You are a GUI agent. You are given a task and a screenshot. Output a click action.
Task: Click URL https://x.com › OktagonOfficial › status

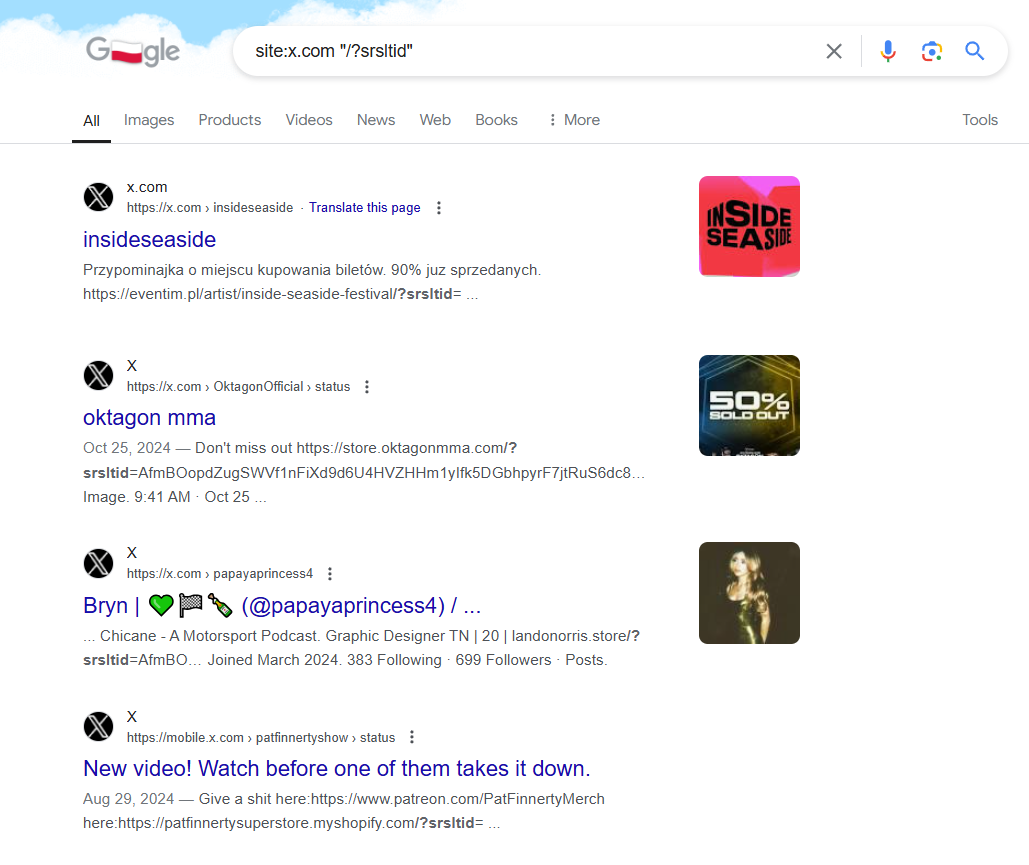238,387
